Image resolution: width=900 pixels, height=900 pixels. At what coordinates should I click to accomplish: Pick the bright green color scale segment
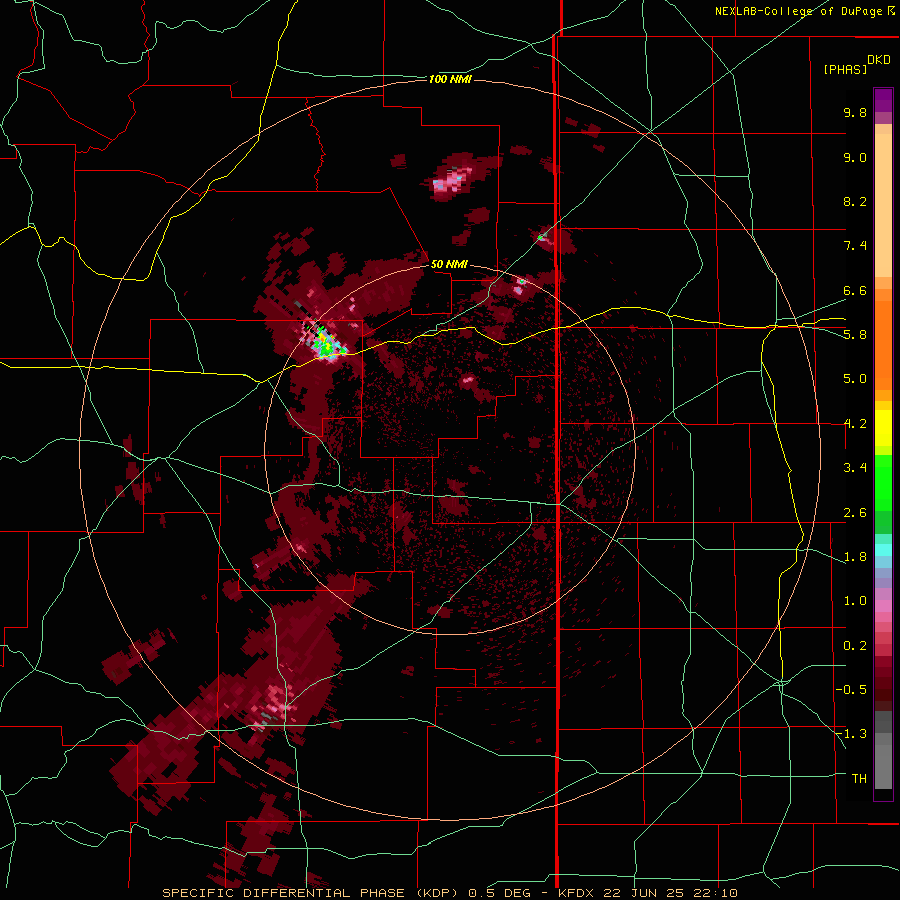click(883, 482)
